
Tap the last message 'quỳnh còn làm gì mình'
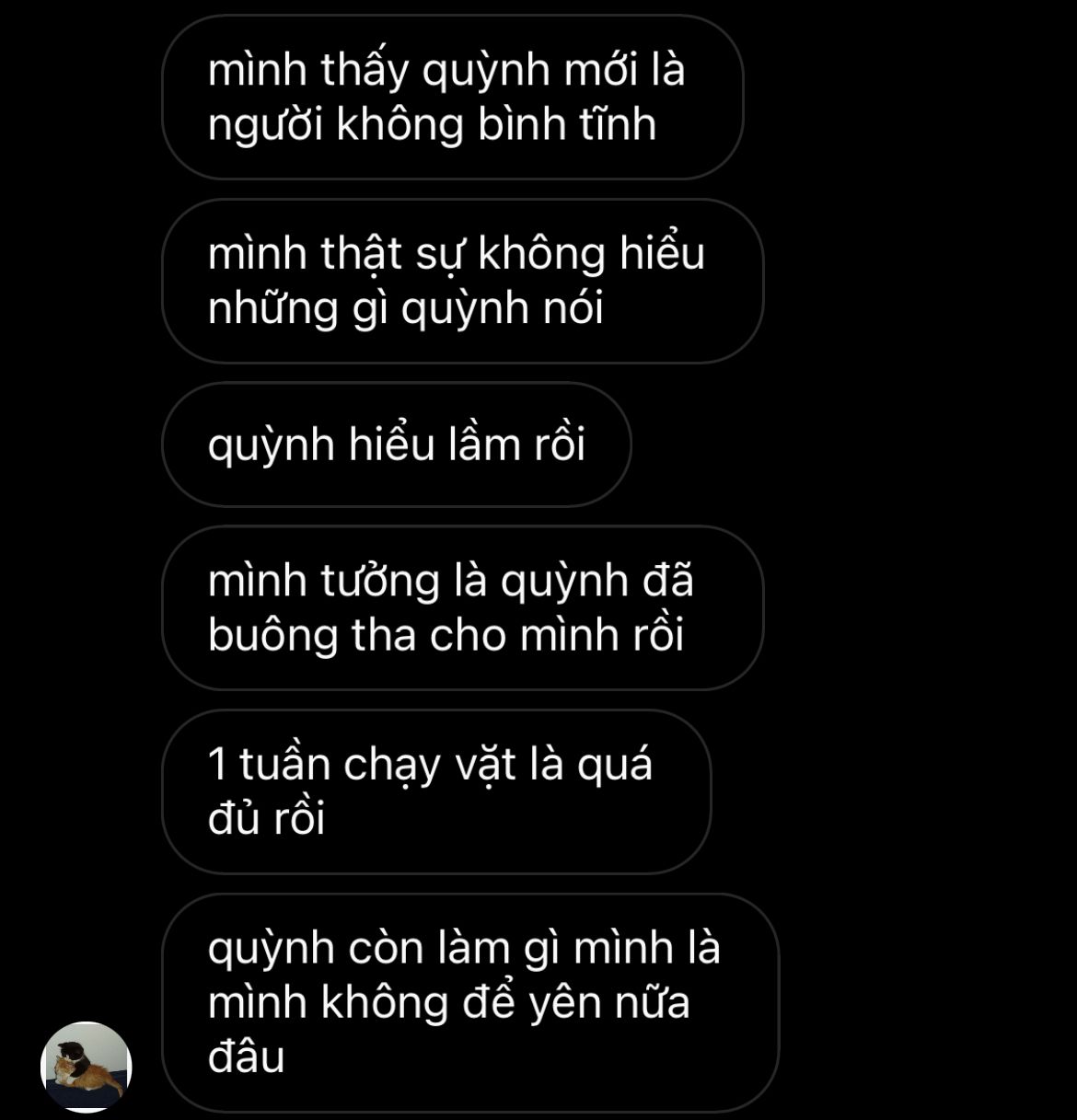[x=470, y=1002]
